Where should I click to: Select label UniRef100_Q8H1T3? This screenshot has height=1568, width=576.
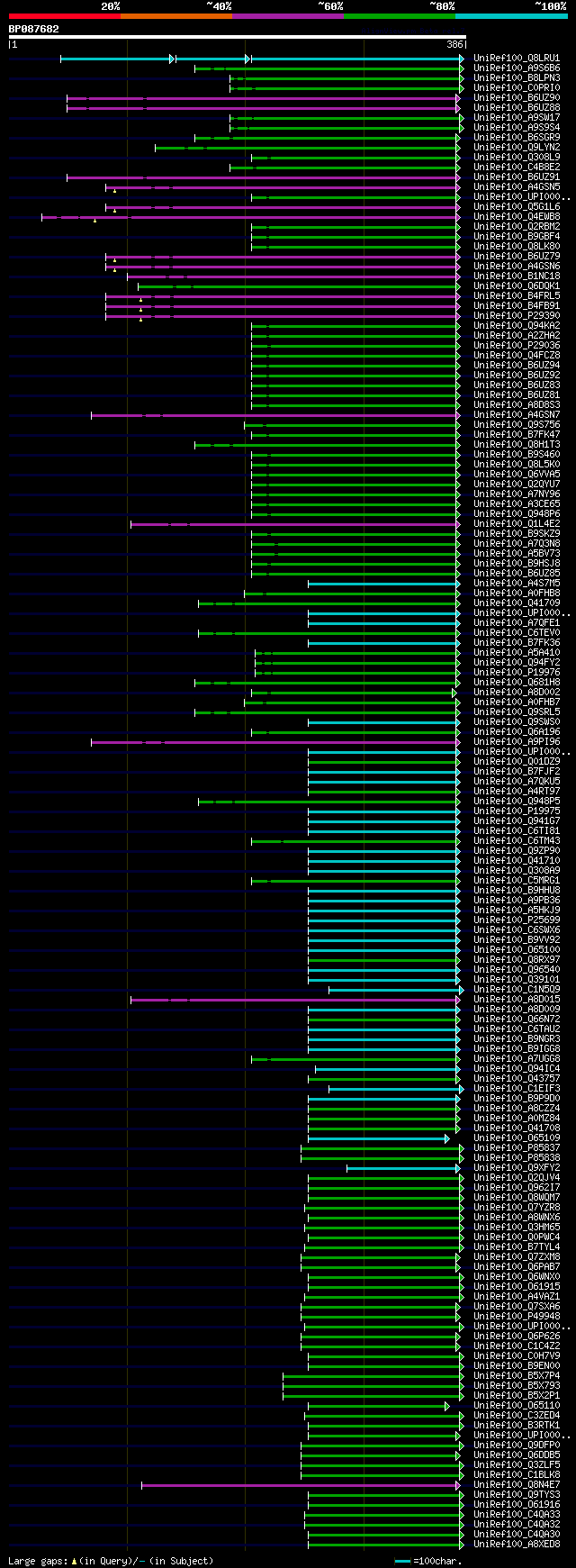tap(517, 445)
